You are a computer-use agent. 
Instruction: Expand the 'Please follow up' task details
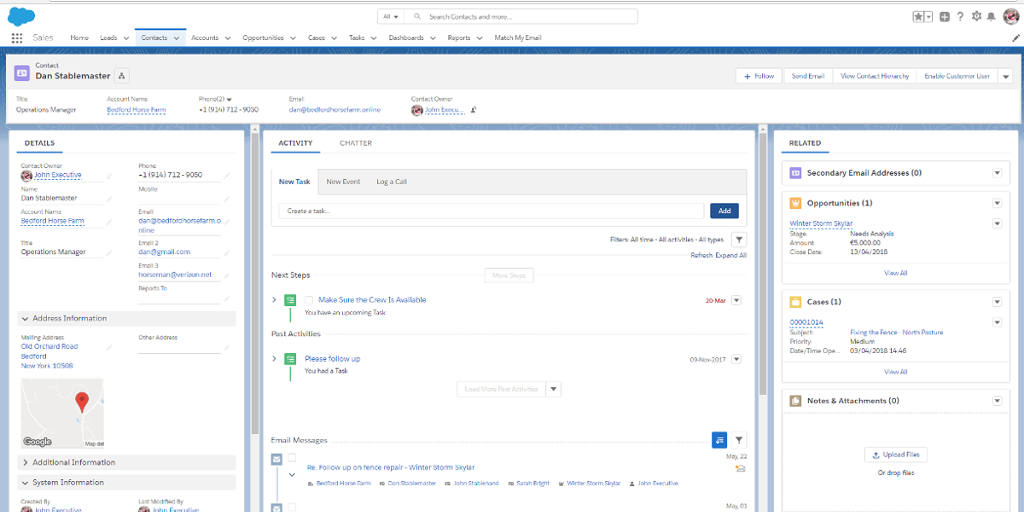point(275,358)
